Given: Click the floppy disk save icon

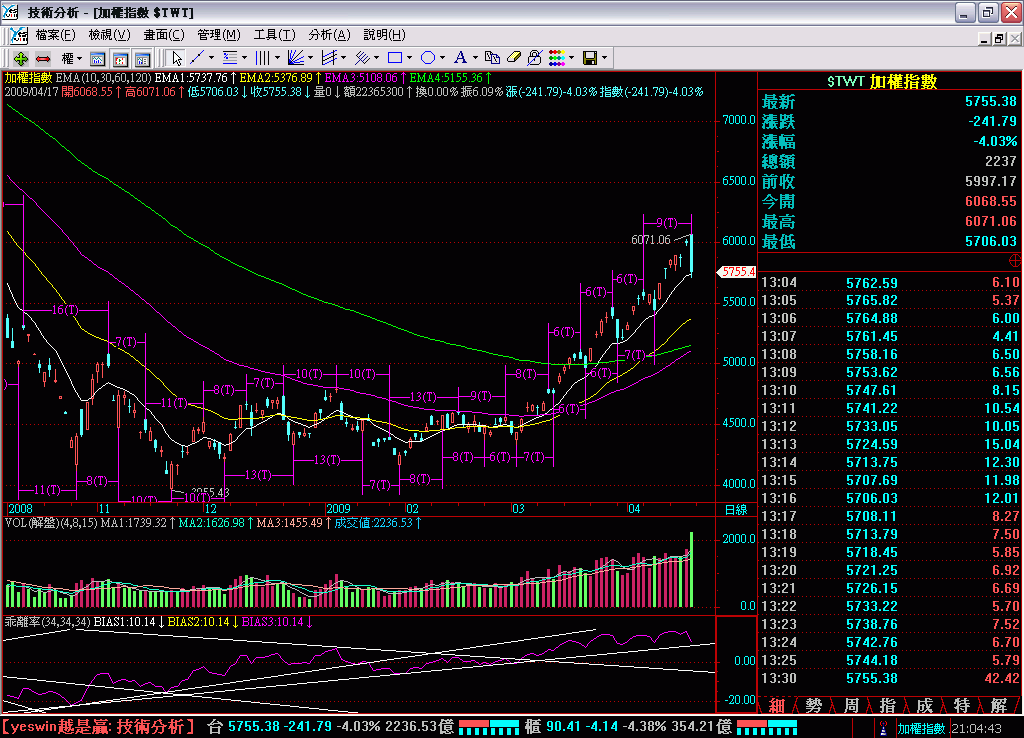Looking at the screenshot, I should click(590, 58).
